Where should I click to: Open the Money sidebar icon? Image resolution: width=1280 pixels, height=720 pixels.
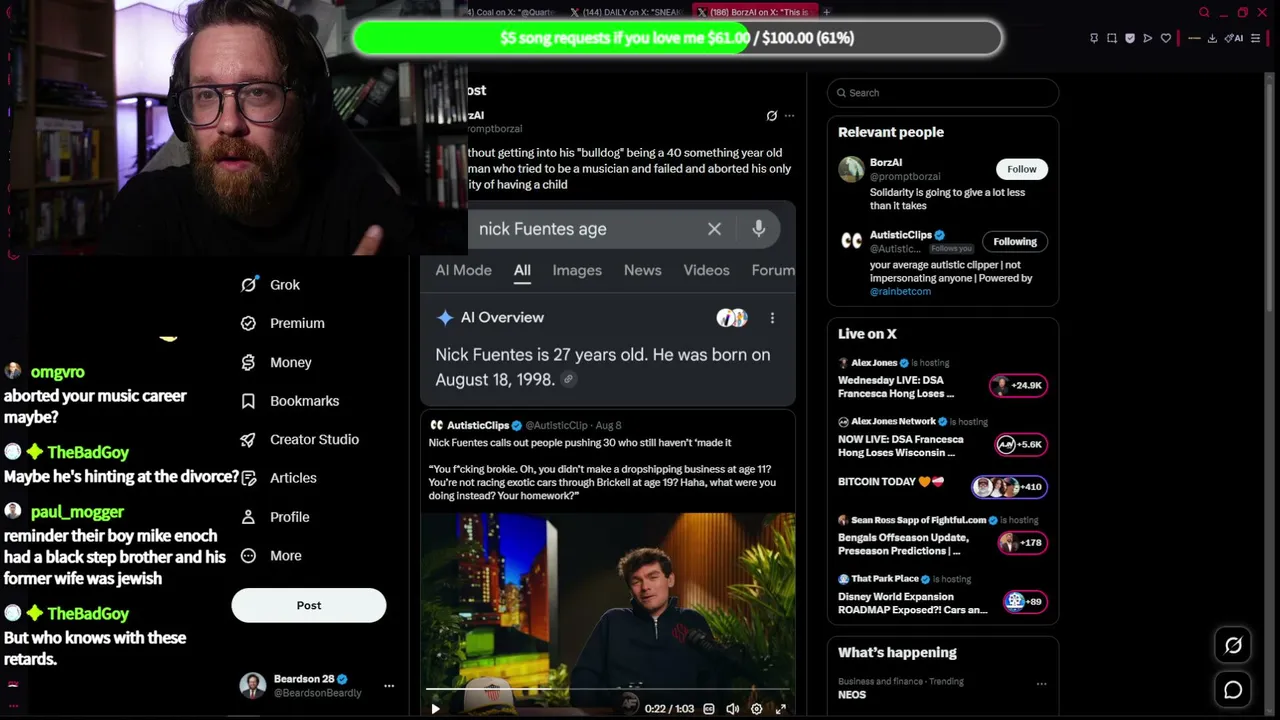pyautogui.click(x=249, y=362)
